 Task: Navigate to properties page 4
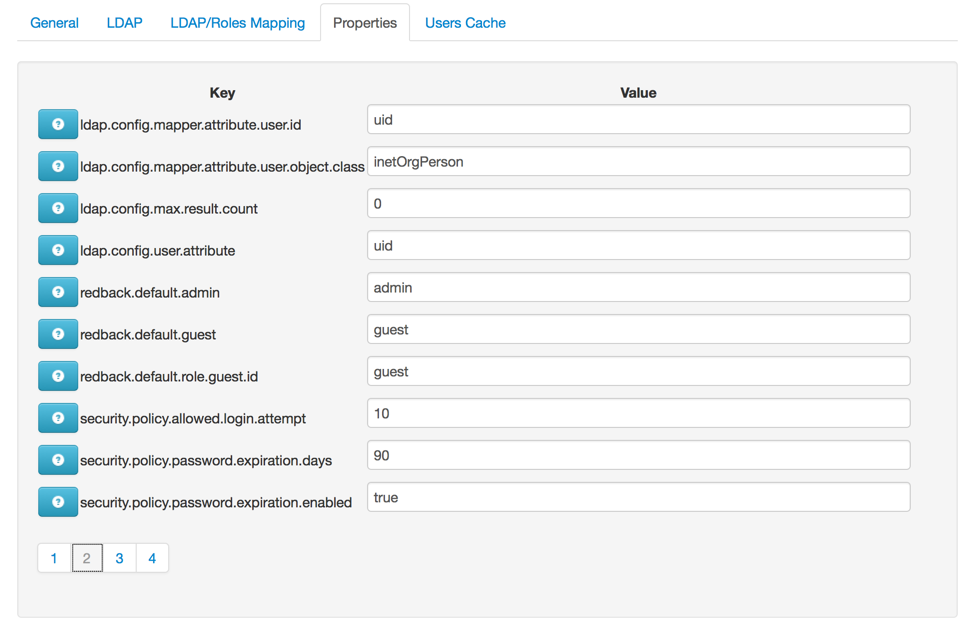point(152,558)
